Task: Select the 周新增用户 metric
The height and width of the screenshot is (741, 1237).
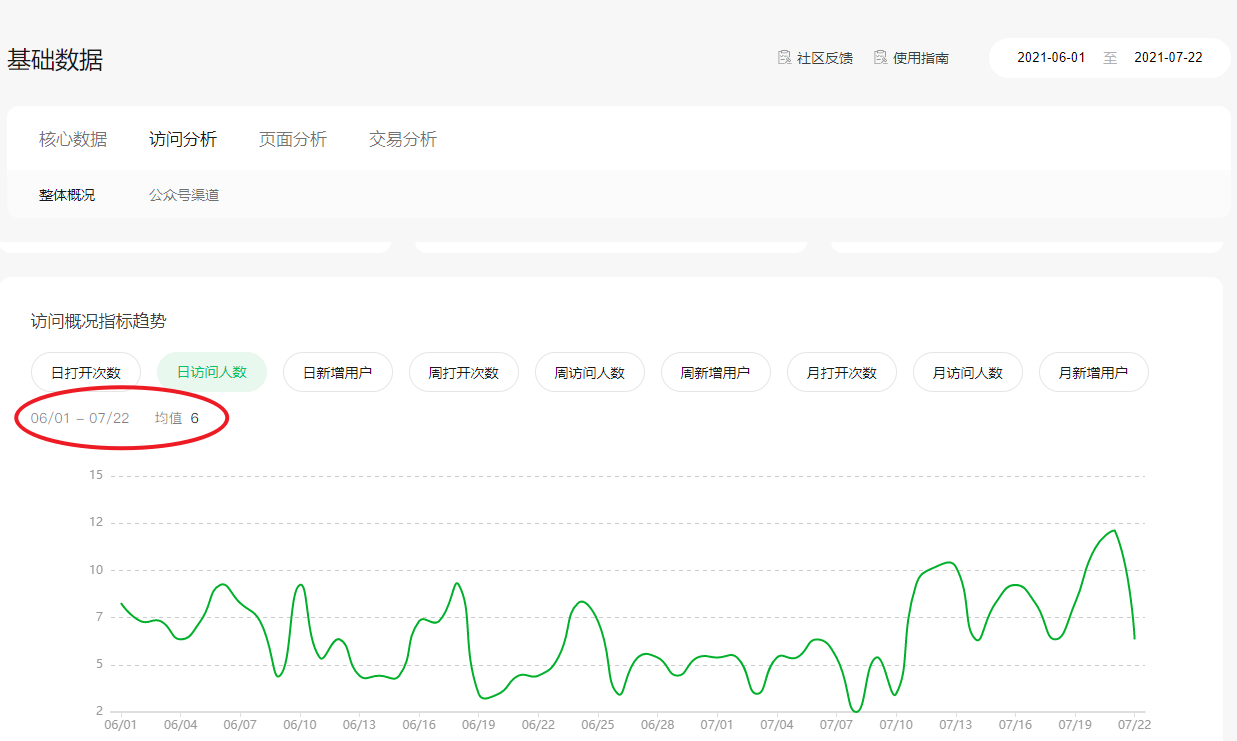Action: (x=716, y=372)
